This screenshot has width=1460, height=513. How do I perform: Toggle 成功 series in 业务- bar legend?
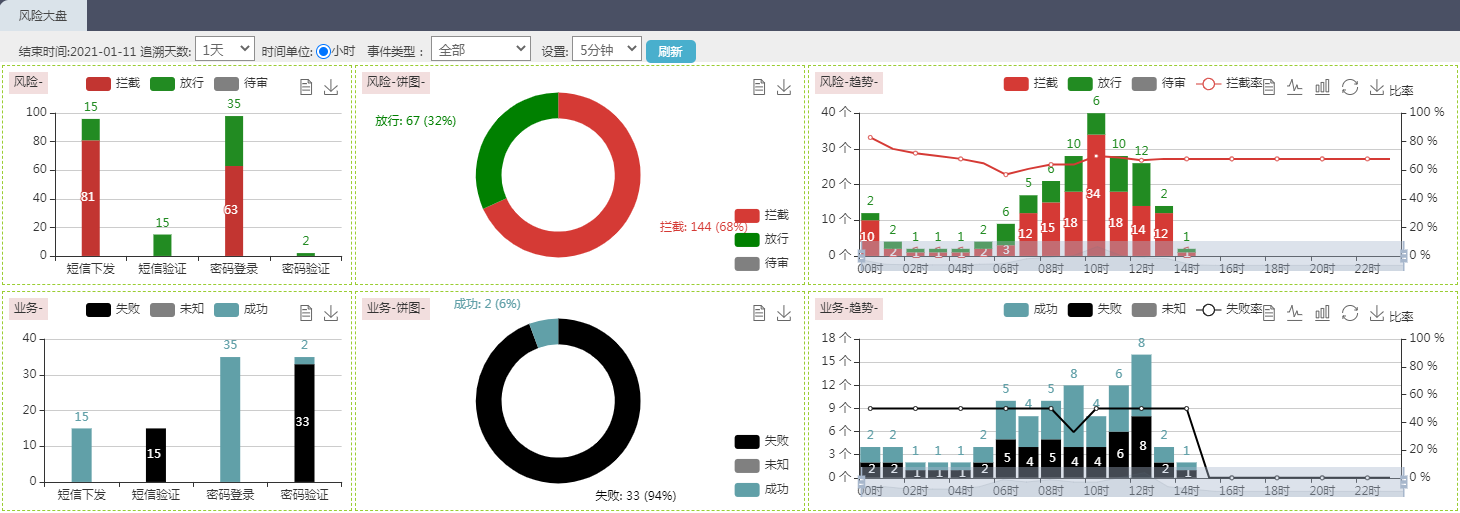click(241, 309)
